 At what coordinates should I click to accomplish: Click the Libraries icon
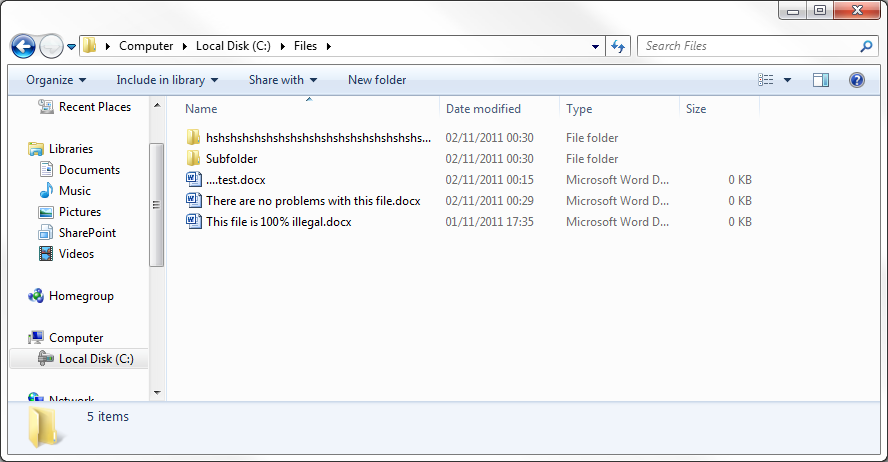[x=36, y=149]
